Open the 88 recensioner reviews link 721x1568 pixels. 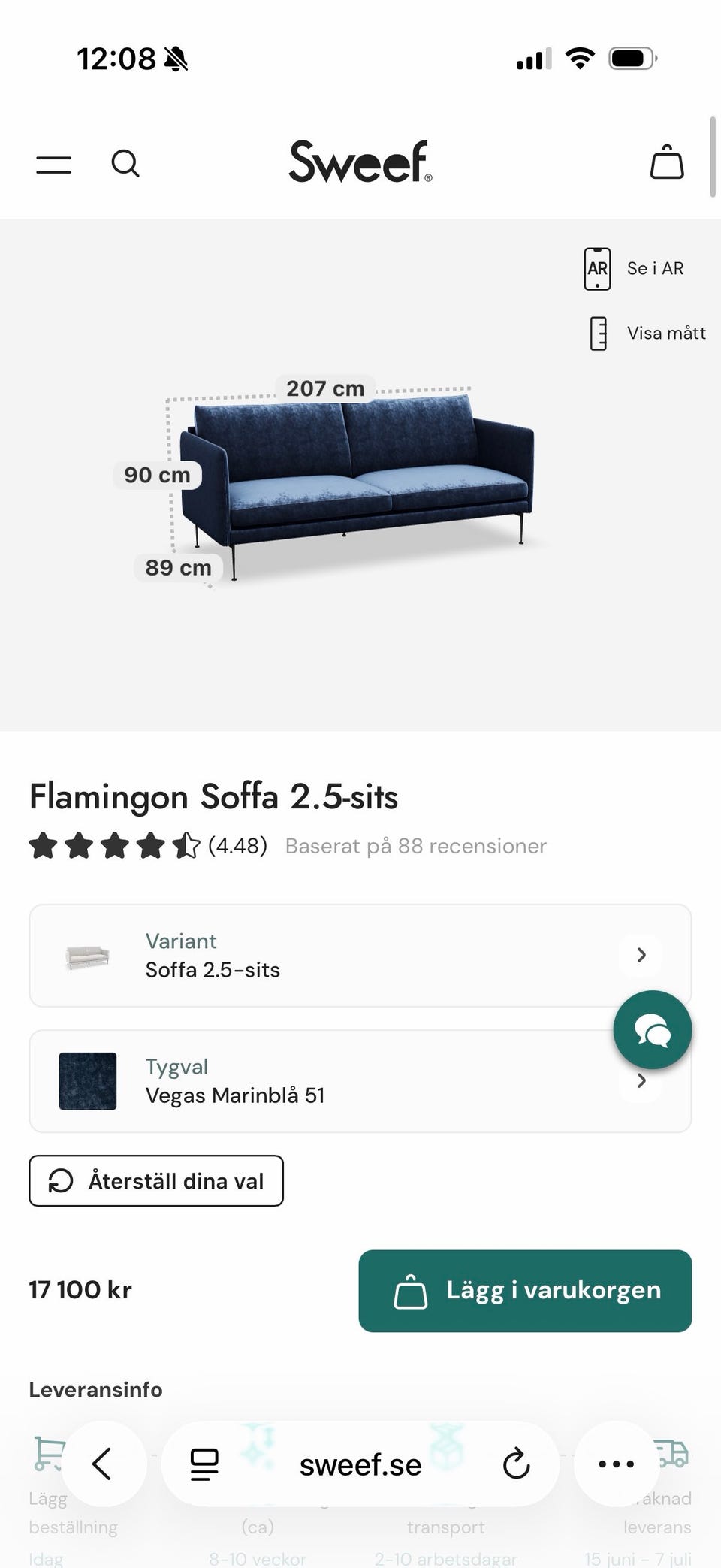tap(415, 846)
